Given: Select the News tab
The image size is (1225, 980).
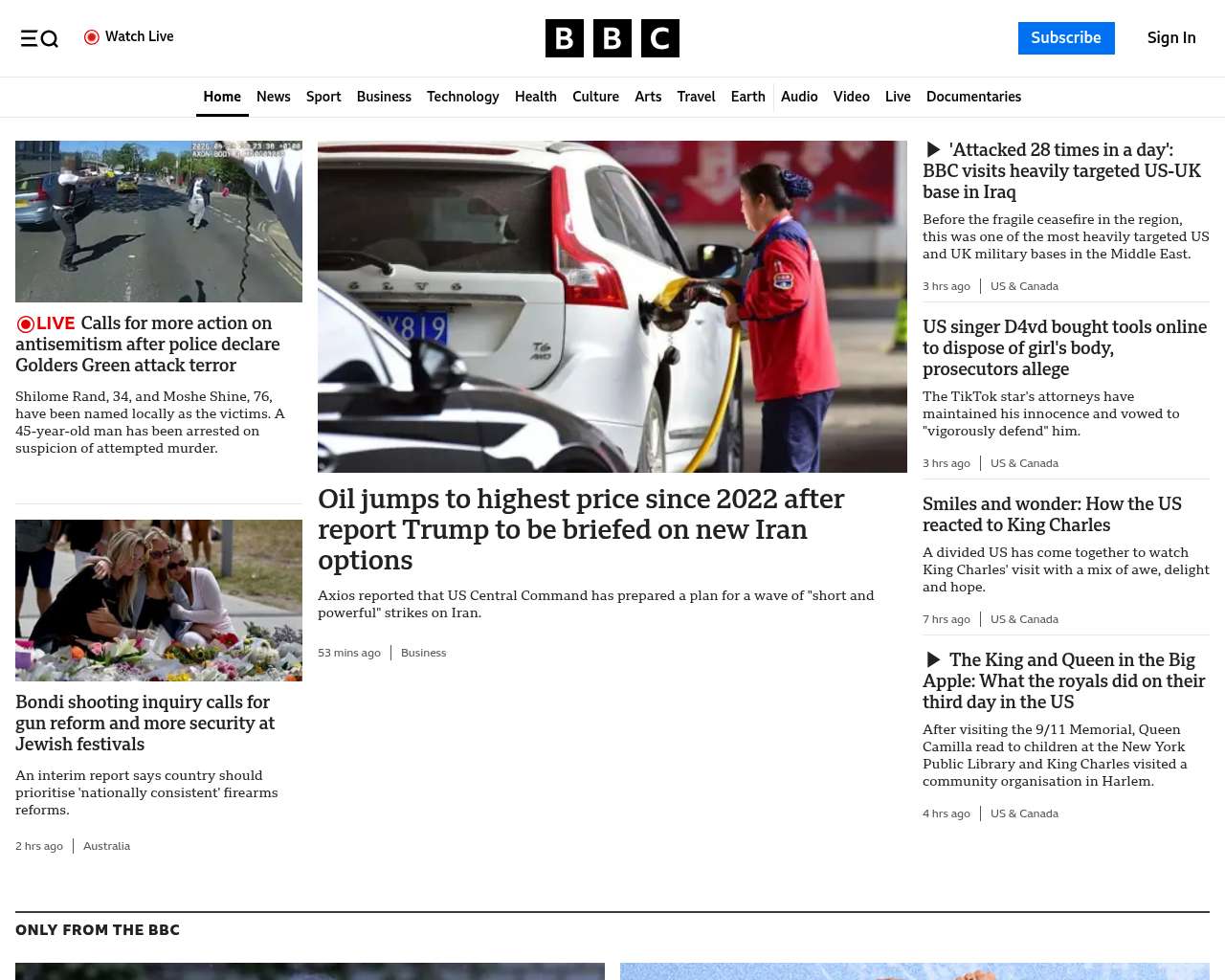Looking at the screenshot, I should tap(273, 97).
